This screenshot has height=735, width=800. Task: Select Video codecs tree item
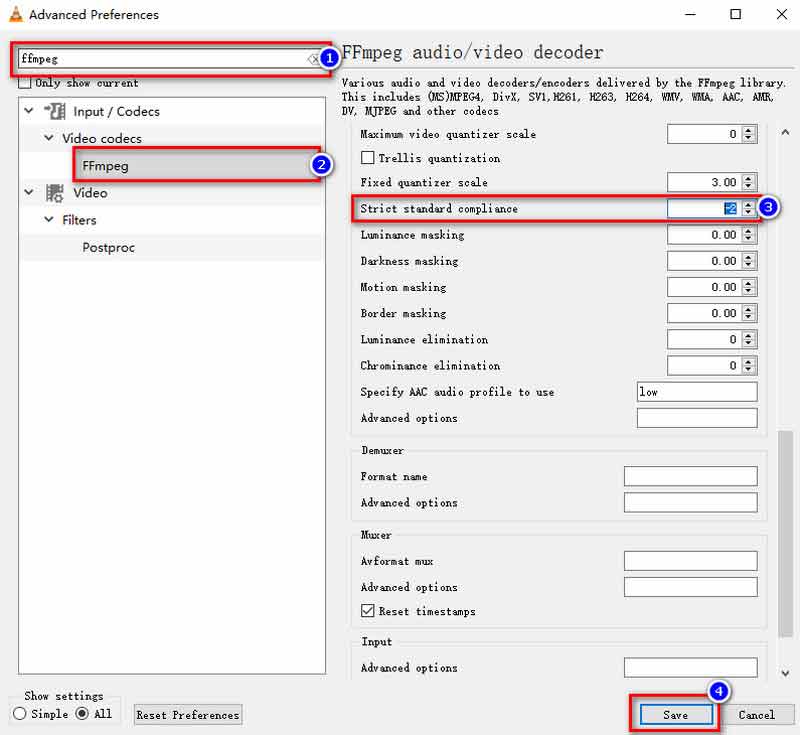point(102,138)
